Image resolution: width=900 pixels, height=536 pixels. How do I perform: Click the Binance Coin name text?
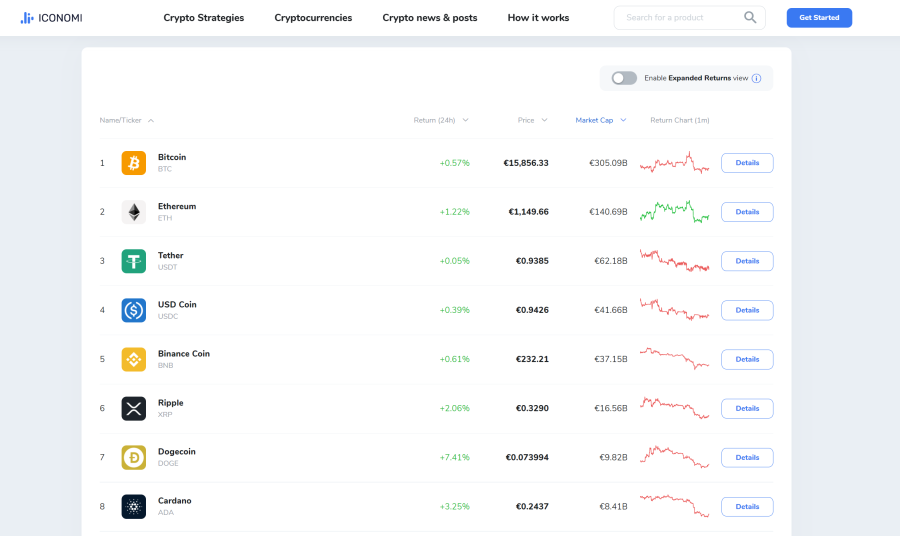(x=184, y=354)
